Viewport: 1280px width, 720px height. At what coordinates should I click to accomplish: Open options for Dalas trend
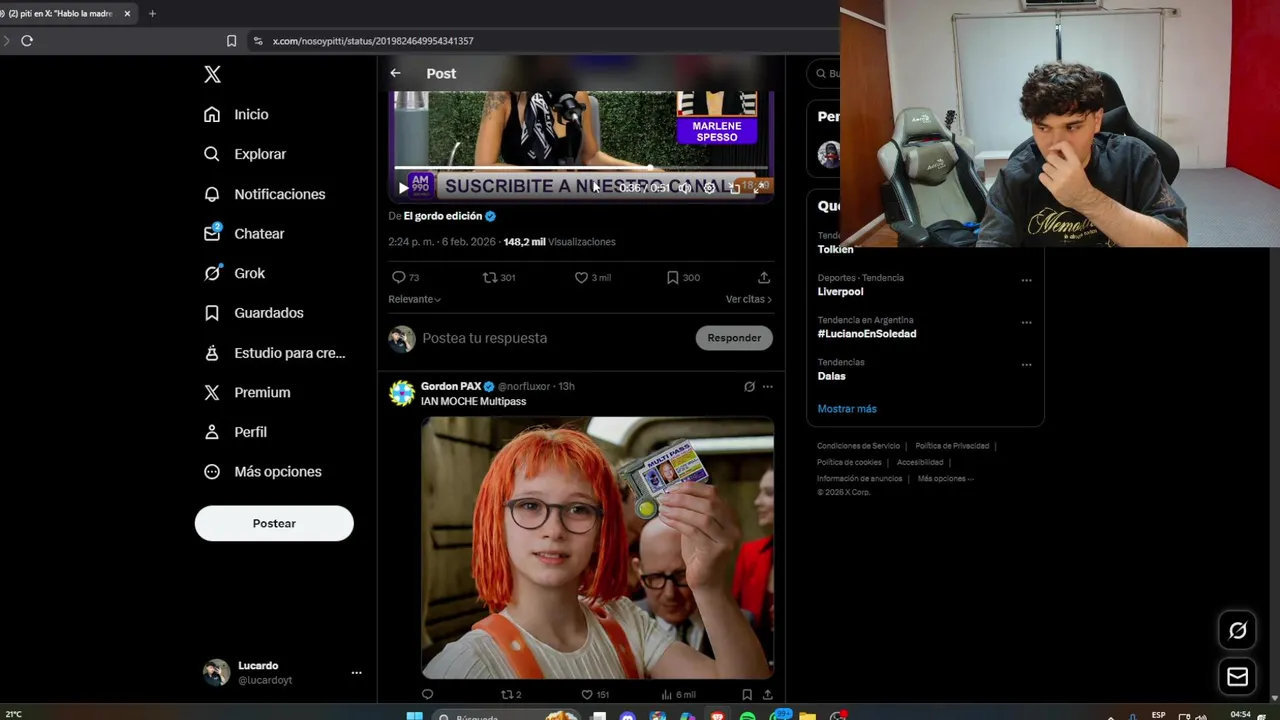pyautogui.click(x=1026, y=364)
